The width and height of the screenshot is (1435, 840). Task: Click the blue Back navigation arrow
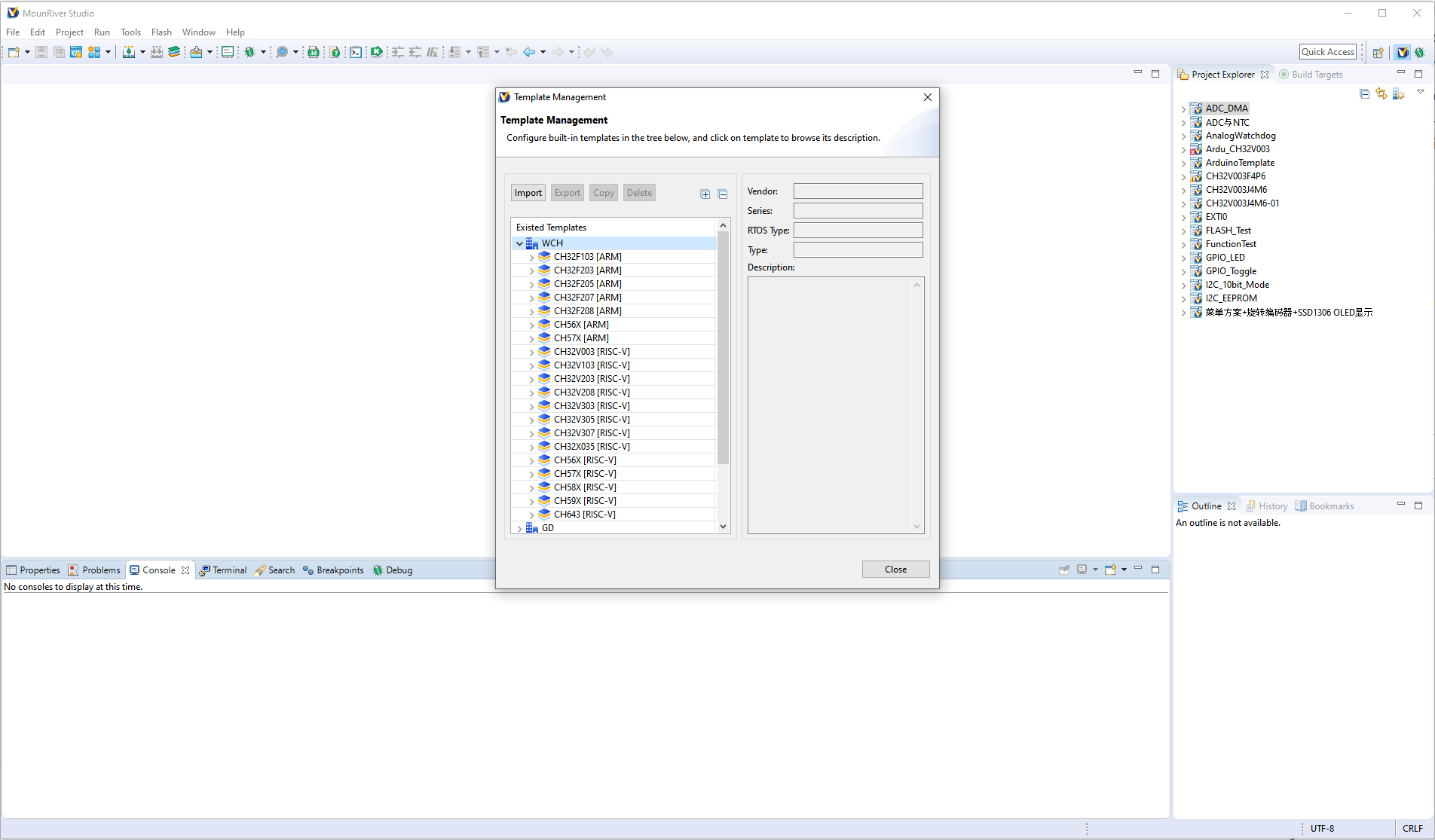[x=529, y=52]
